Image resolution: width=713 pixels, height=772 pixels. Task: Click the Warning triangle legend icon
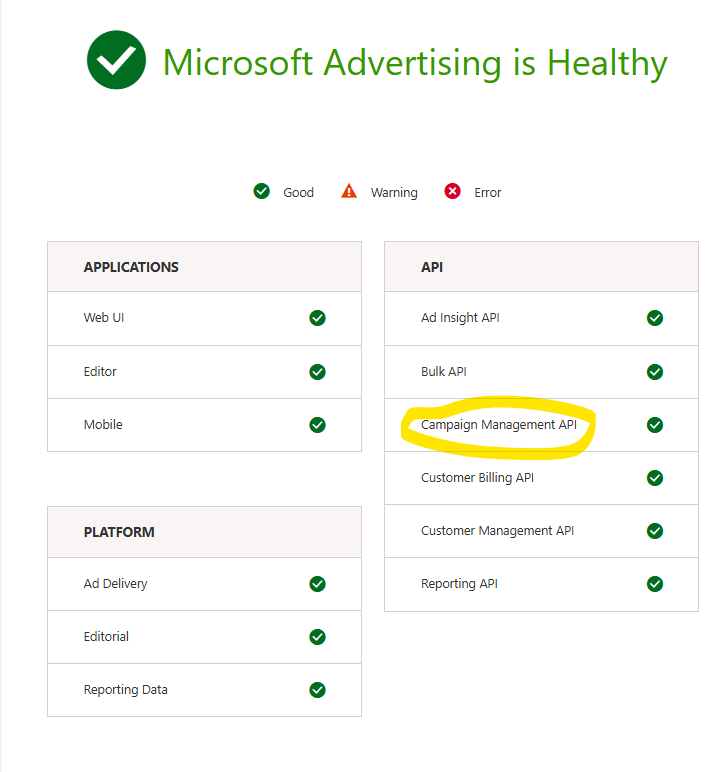point(349,191)
